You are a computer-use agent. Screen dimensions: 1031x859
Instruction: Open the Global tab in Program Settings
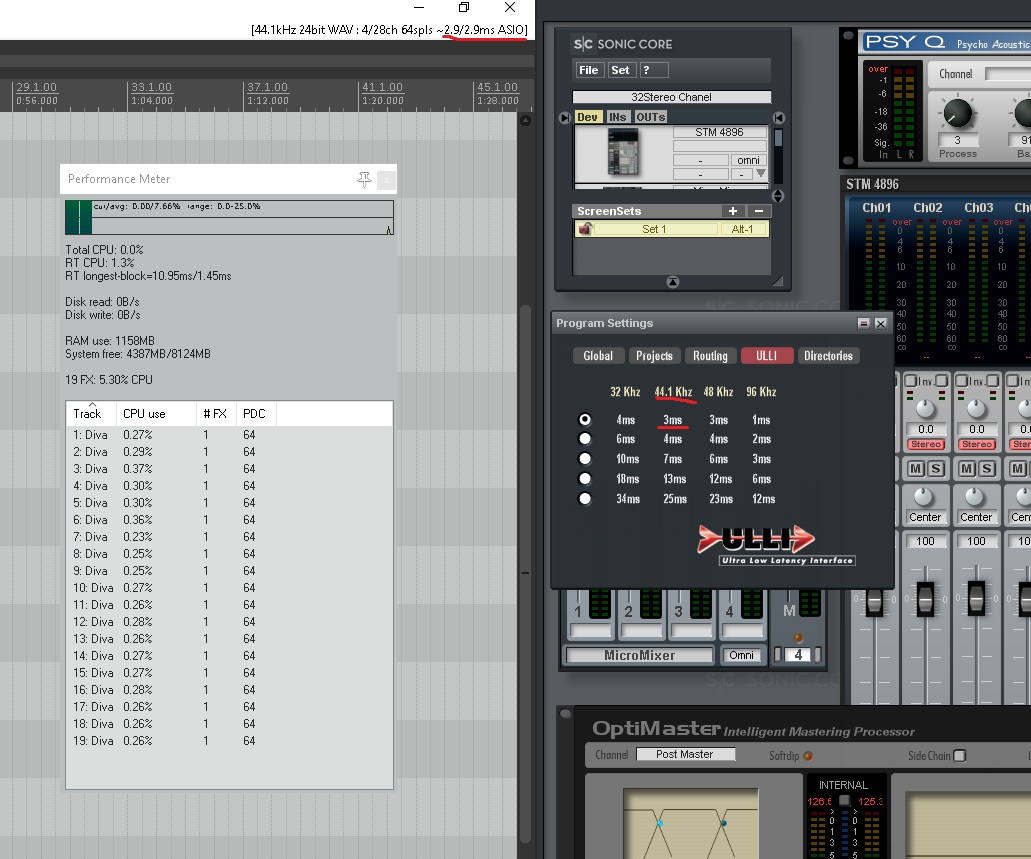coord(598,356)
